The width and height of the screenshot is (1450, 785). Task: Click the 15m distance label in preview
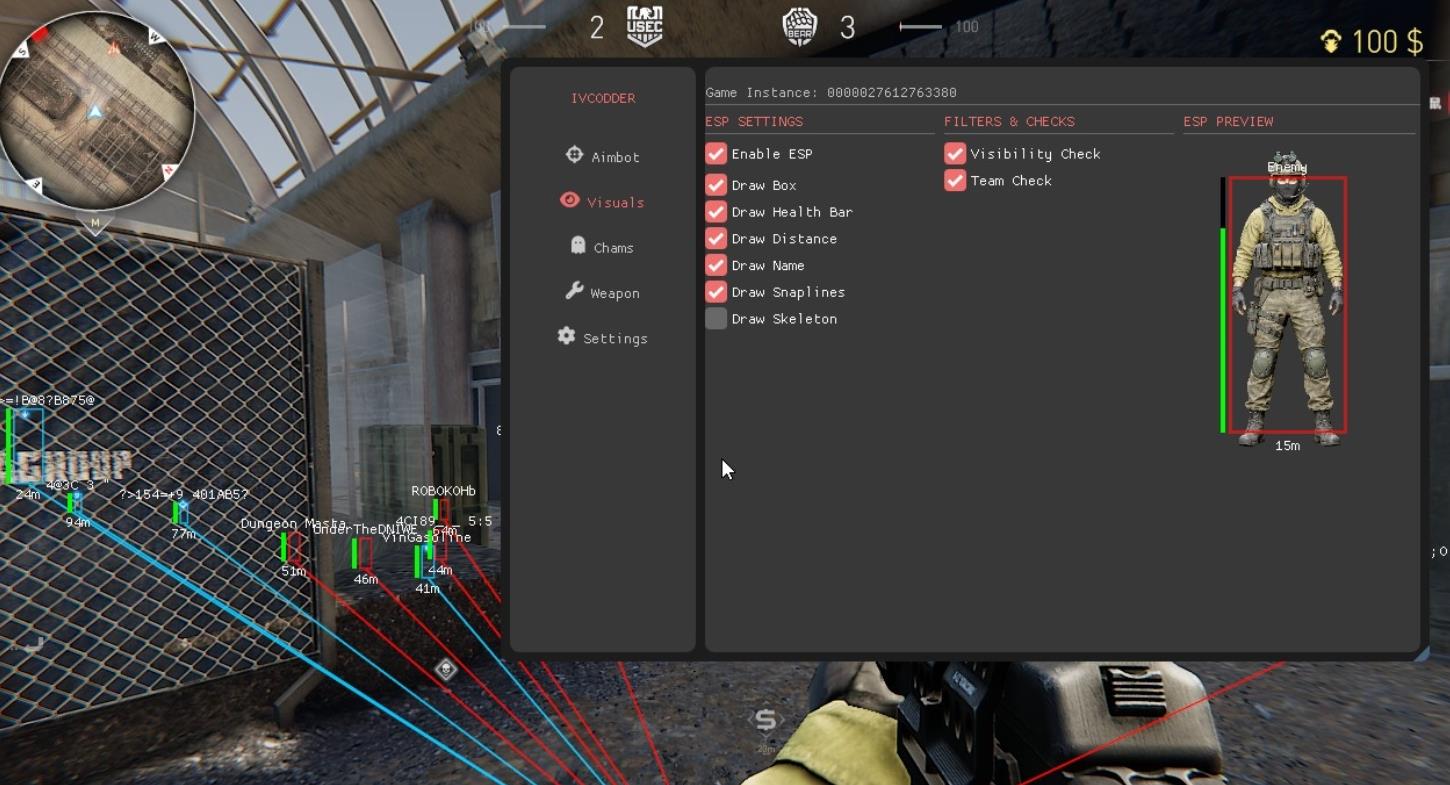coord(1288,446)
